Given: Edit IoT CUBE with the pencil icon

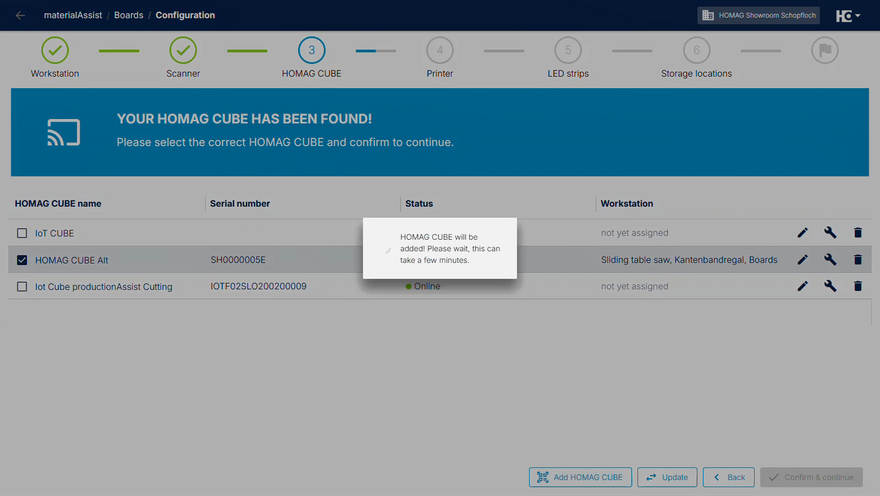Looking at the screenshot, I should pos(803,232).
